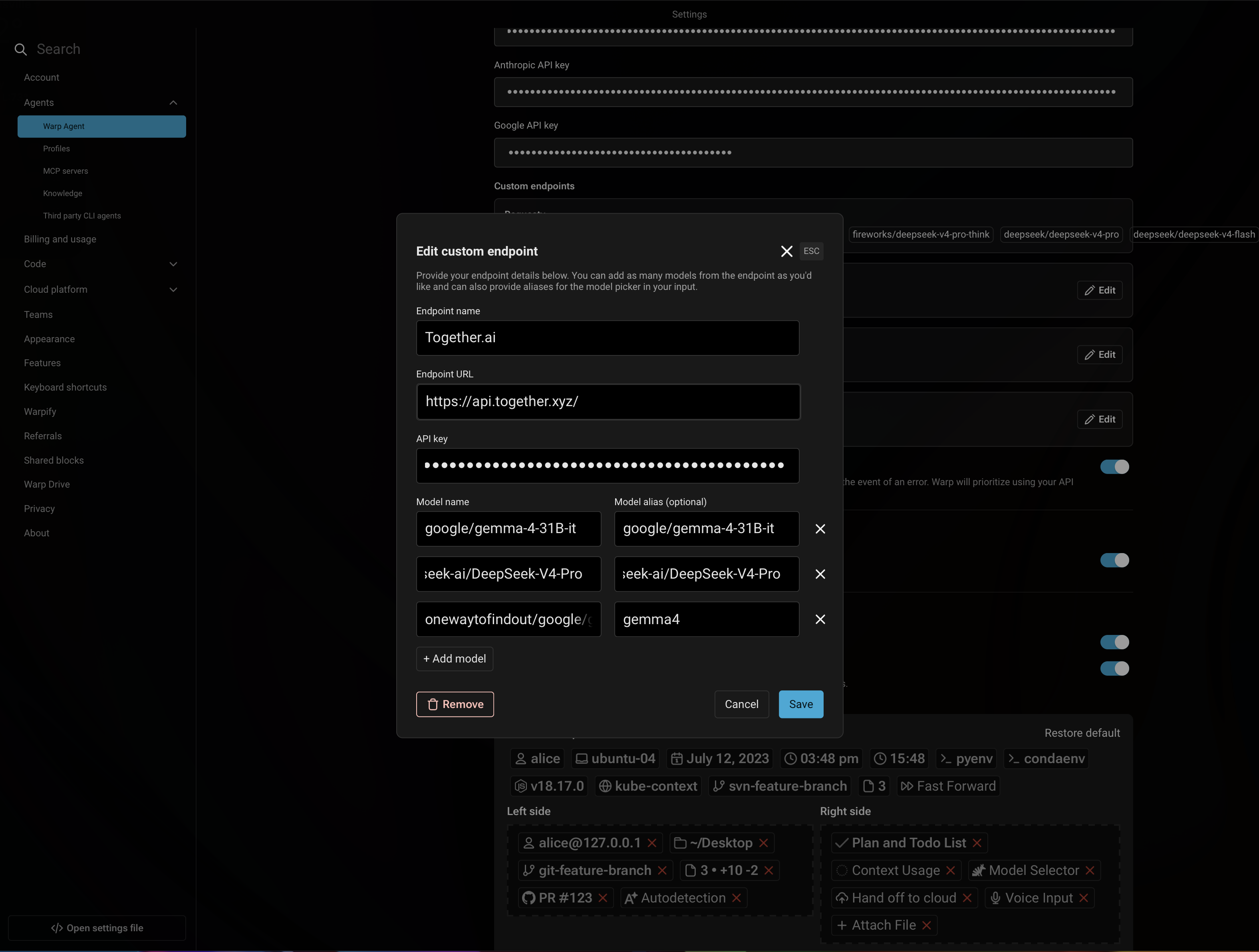This screenshot has height=952, width=1259.
Task: Select the svn-feature-branch chip
Action: pos(780,786)
